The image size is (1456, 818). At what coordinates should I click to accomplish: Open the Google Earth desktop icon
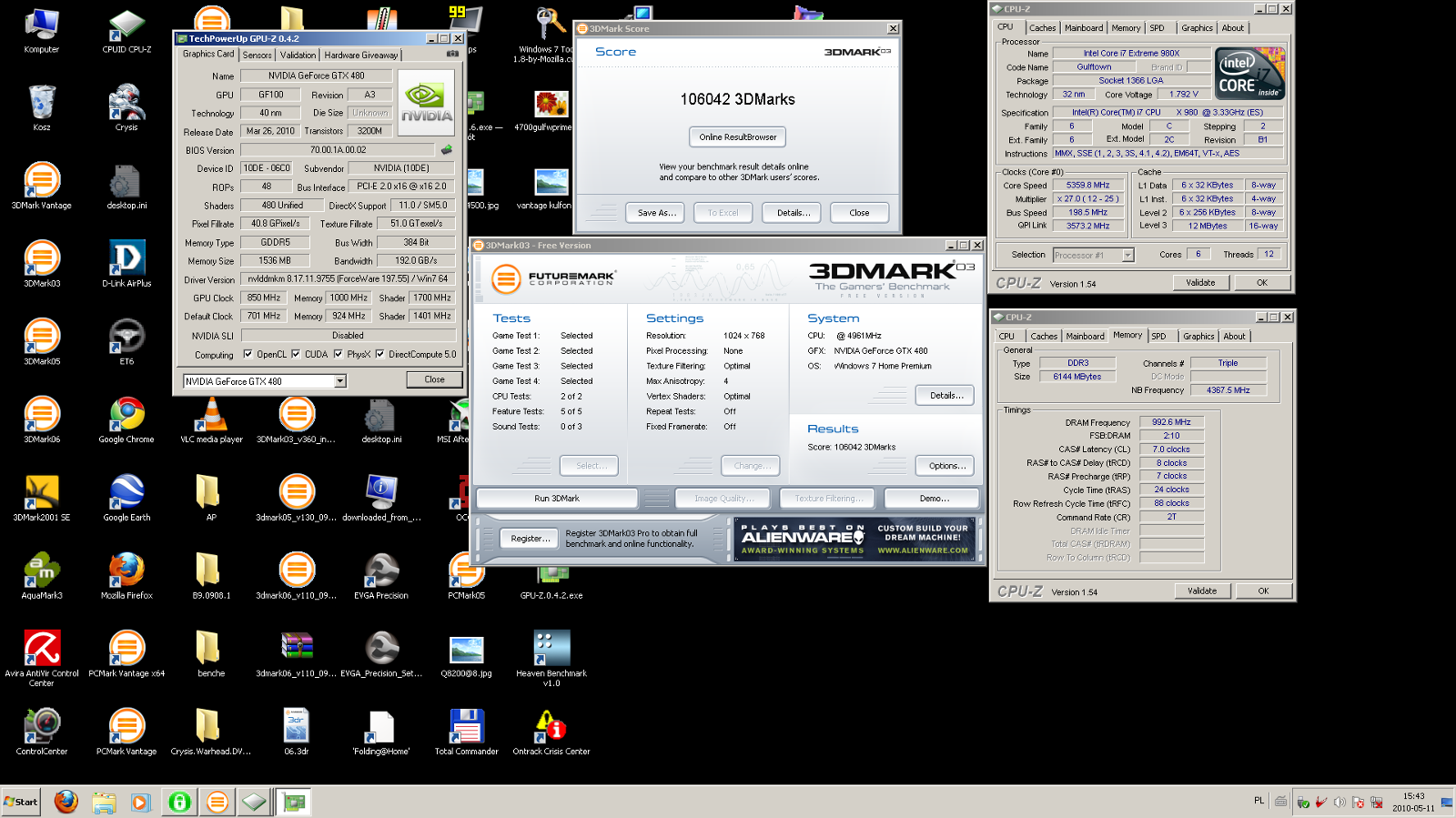(x=126, y=498)
